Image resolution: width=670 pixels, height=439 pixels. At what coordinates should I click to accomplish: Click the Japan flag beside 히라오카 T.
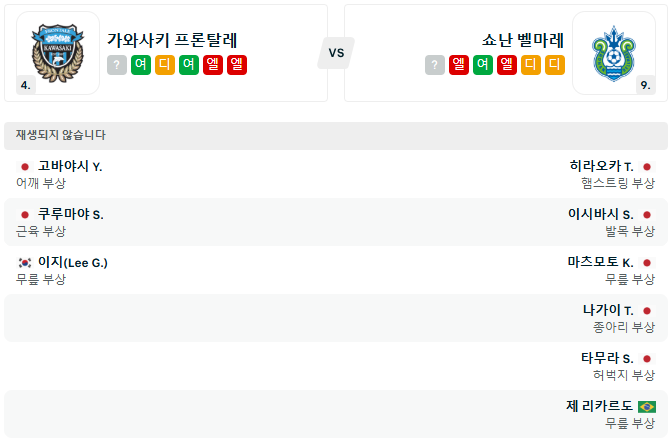(x=646, y=166)
